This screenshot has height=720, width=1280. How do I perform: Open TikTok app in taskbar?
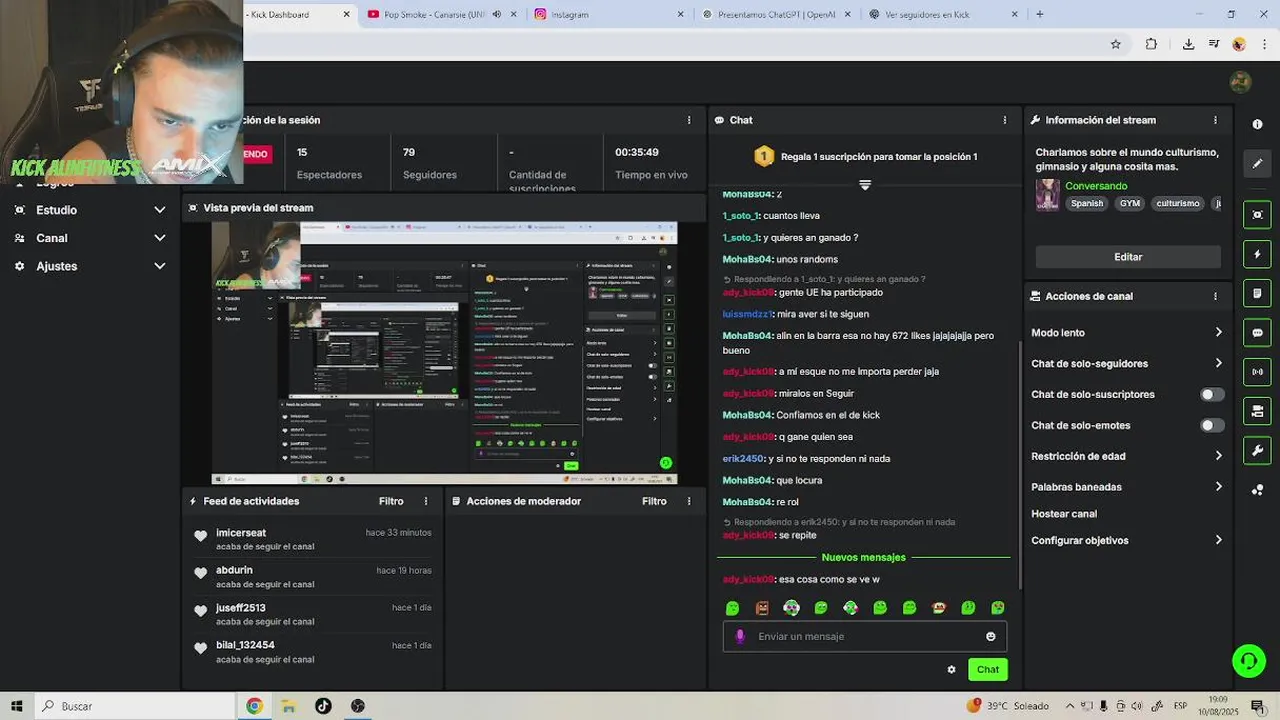coord(323,706)
